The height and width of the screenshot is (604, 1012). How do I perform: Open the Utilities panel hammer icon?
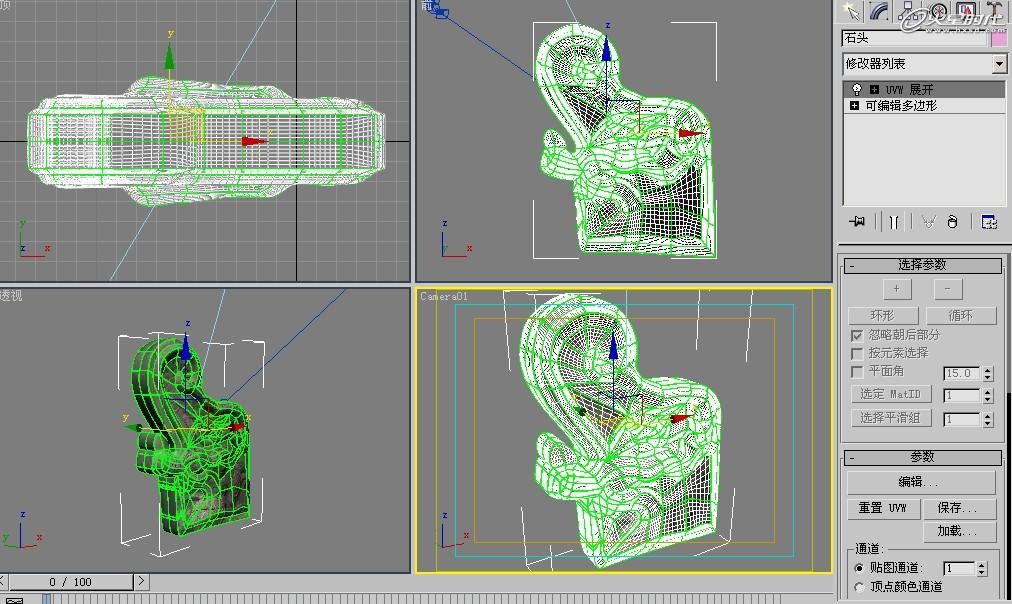point(995,12)
